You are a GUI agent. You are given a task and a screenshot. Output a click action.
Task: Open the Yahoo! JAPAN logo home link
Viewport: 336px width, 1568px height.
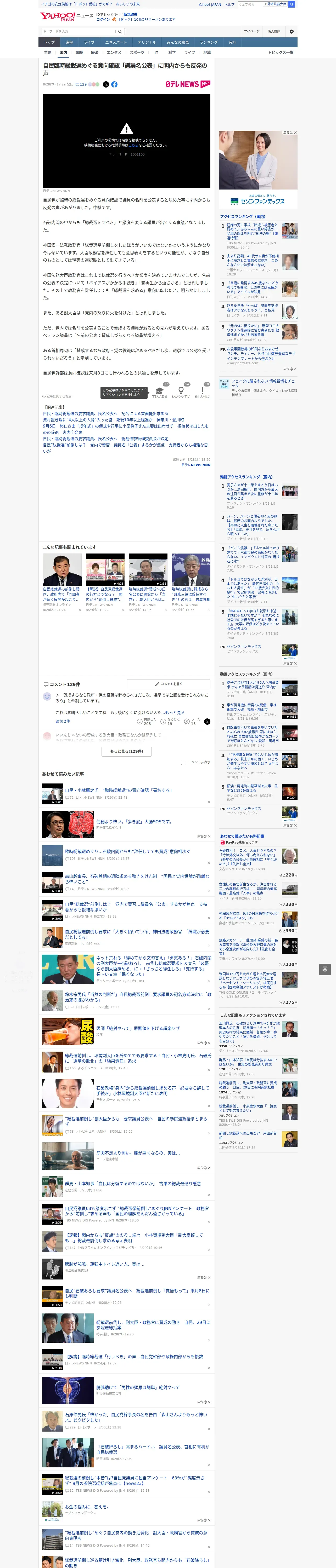pos(57,16)
